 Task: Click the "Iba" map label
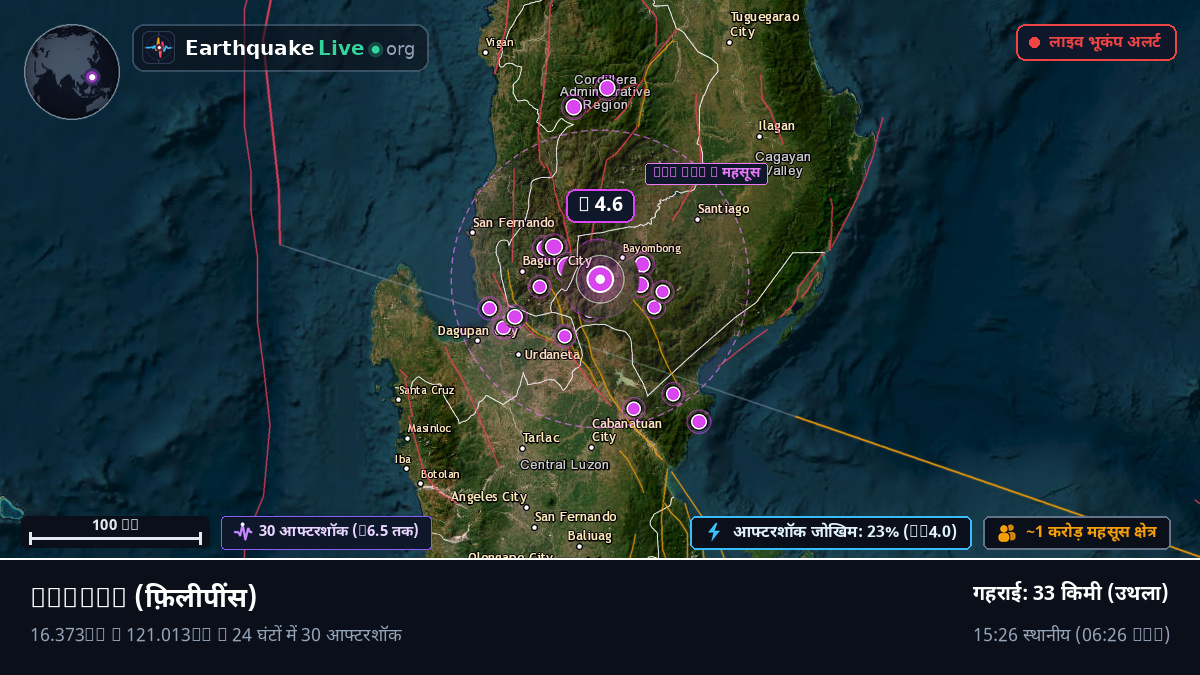pos(403,459)
